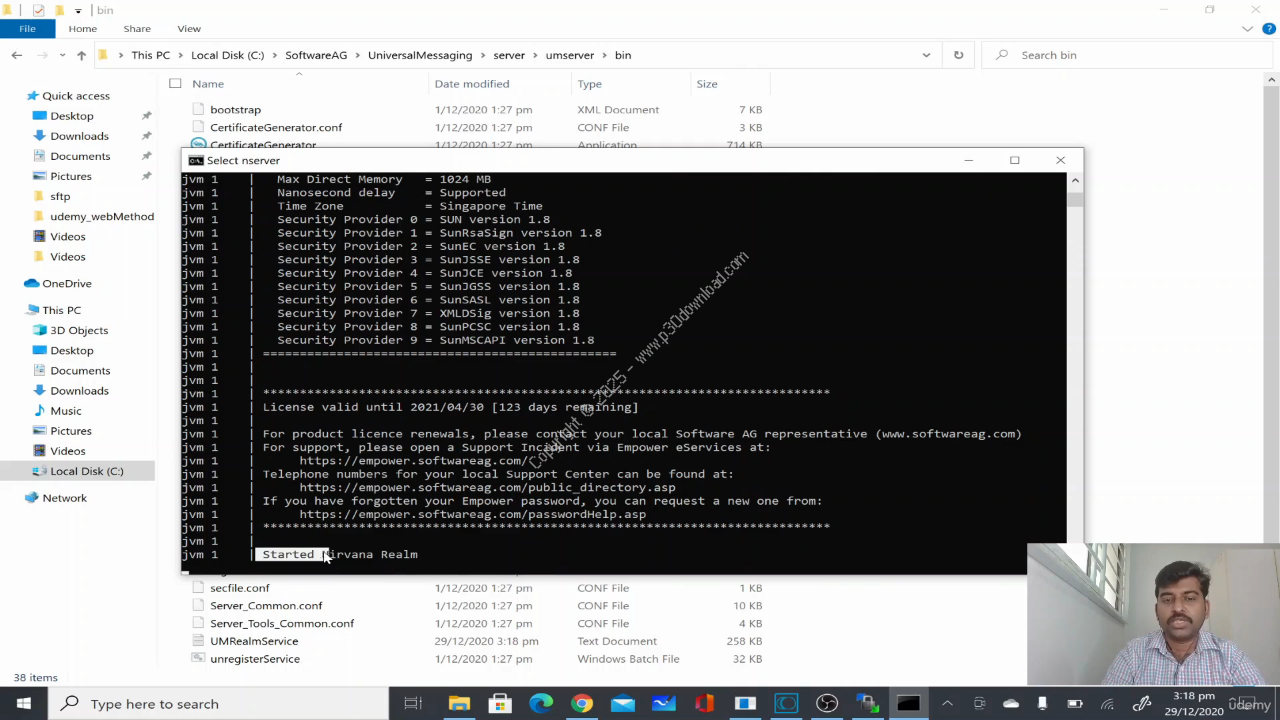Click the nserver console window icon
The height and width of the screenshot is (720, 1280).
coord(195,160)
